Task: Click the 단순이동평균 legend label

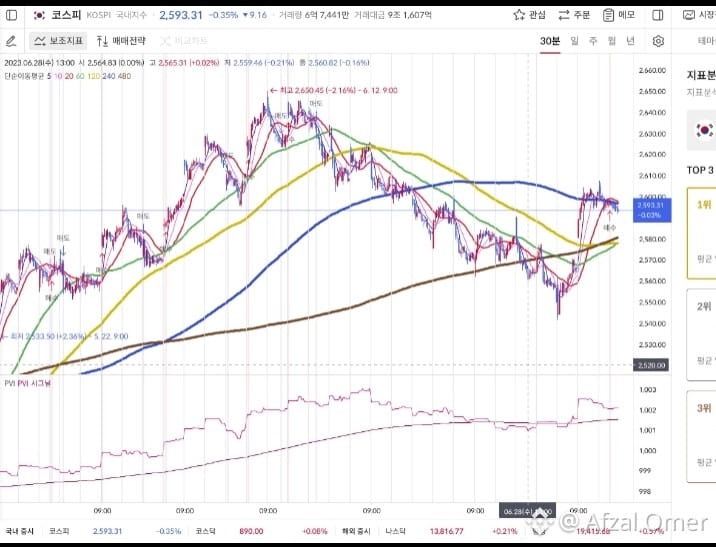Action: click(24, 76)
